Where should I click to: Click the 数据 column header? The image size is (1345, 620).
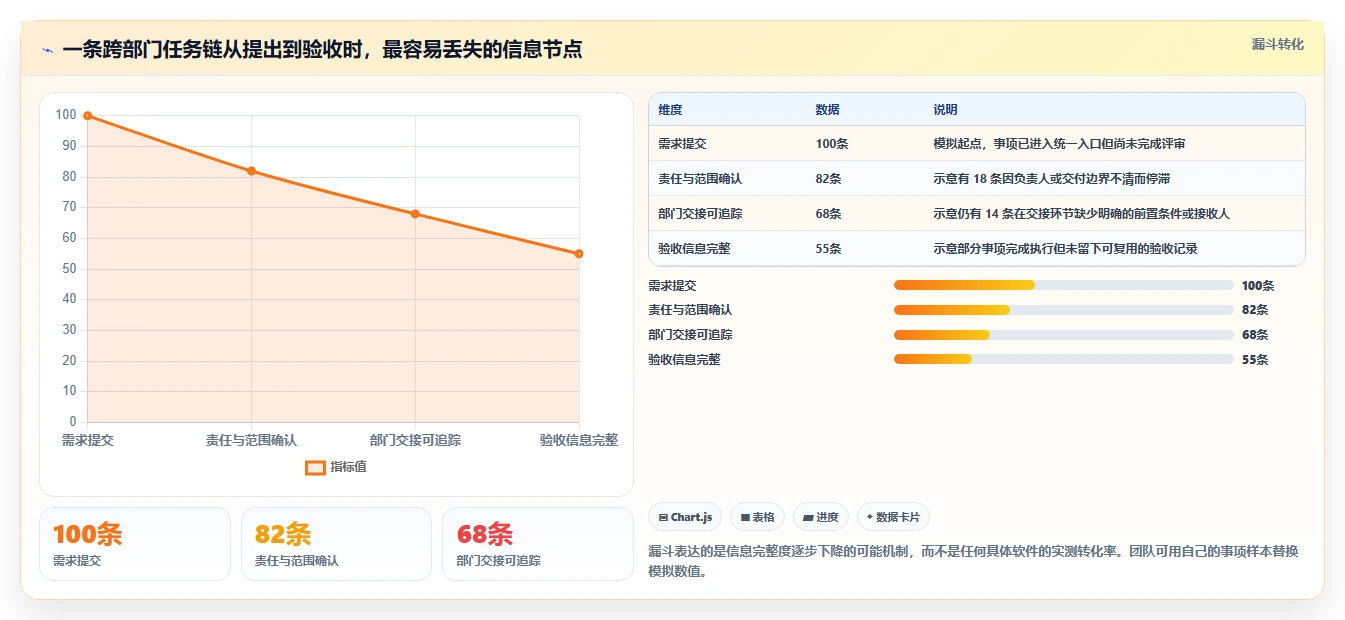827,110
